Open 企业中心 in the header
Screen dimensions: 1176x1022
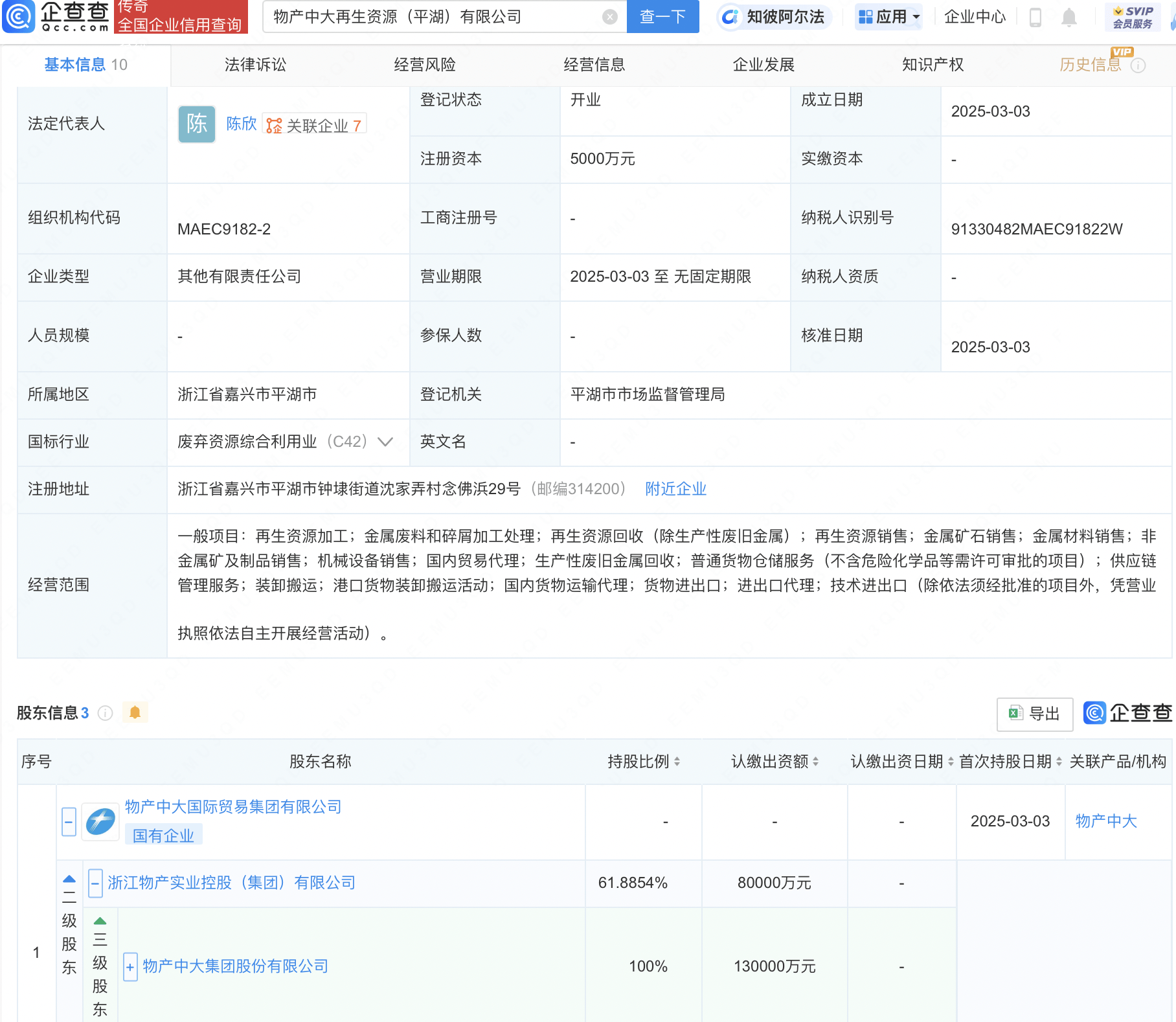(975, 17)
